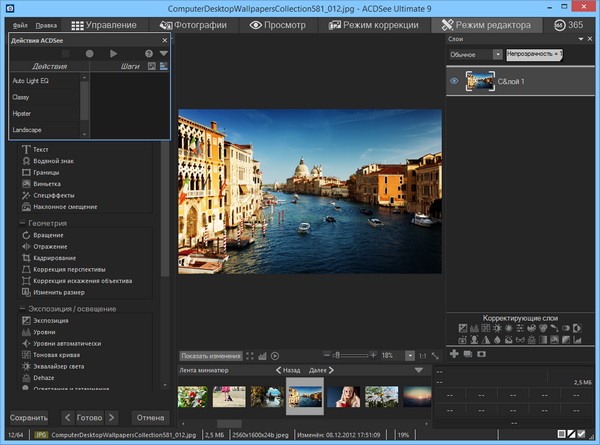Click the Сохранить button
The height and width of the screenshot is (445, 600).
pos(28,417)
